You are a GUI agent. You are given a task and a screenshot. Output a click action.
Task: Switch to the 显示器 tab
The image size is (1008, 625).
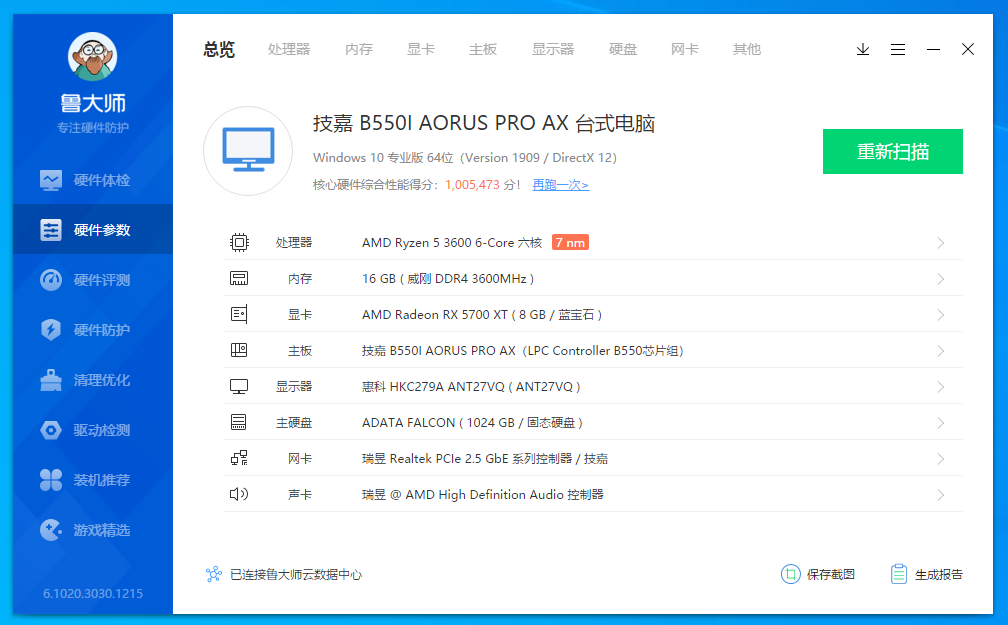[553, 49]
